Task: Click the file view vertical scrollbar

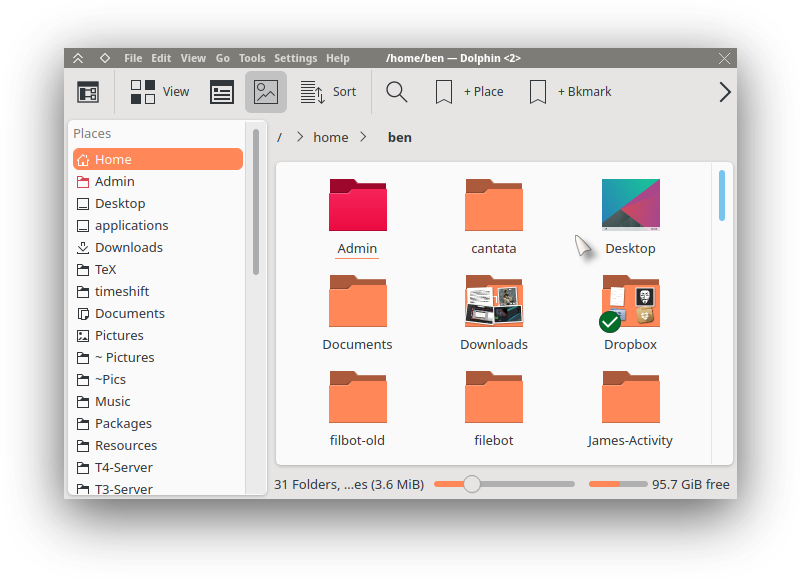Action: (x=722, y=195)
